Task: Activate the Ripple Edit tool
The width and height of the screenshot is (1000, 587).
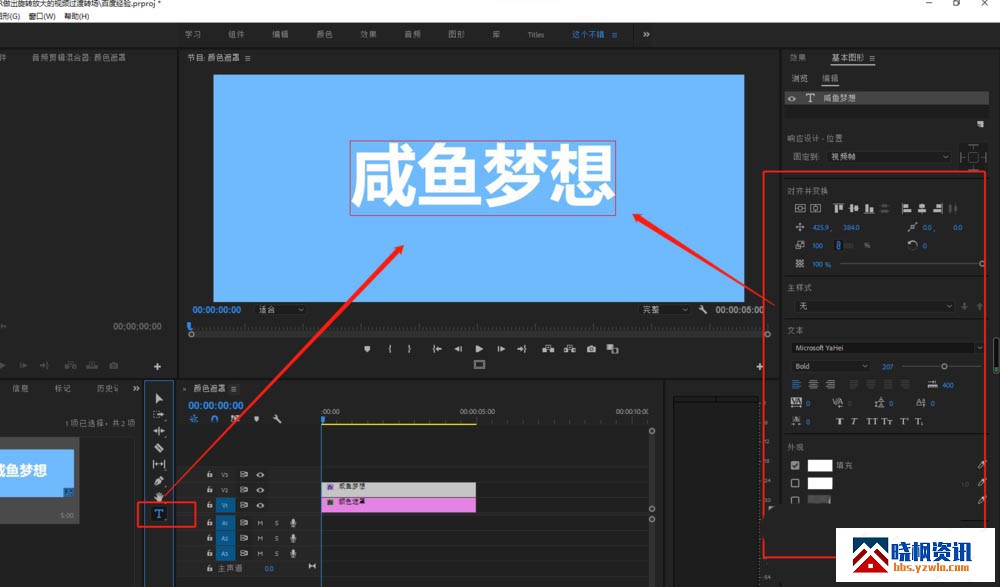Action: pyautogui.click(x=159, y=431)
